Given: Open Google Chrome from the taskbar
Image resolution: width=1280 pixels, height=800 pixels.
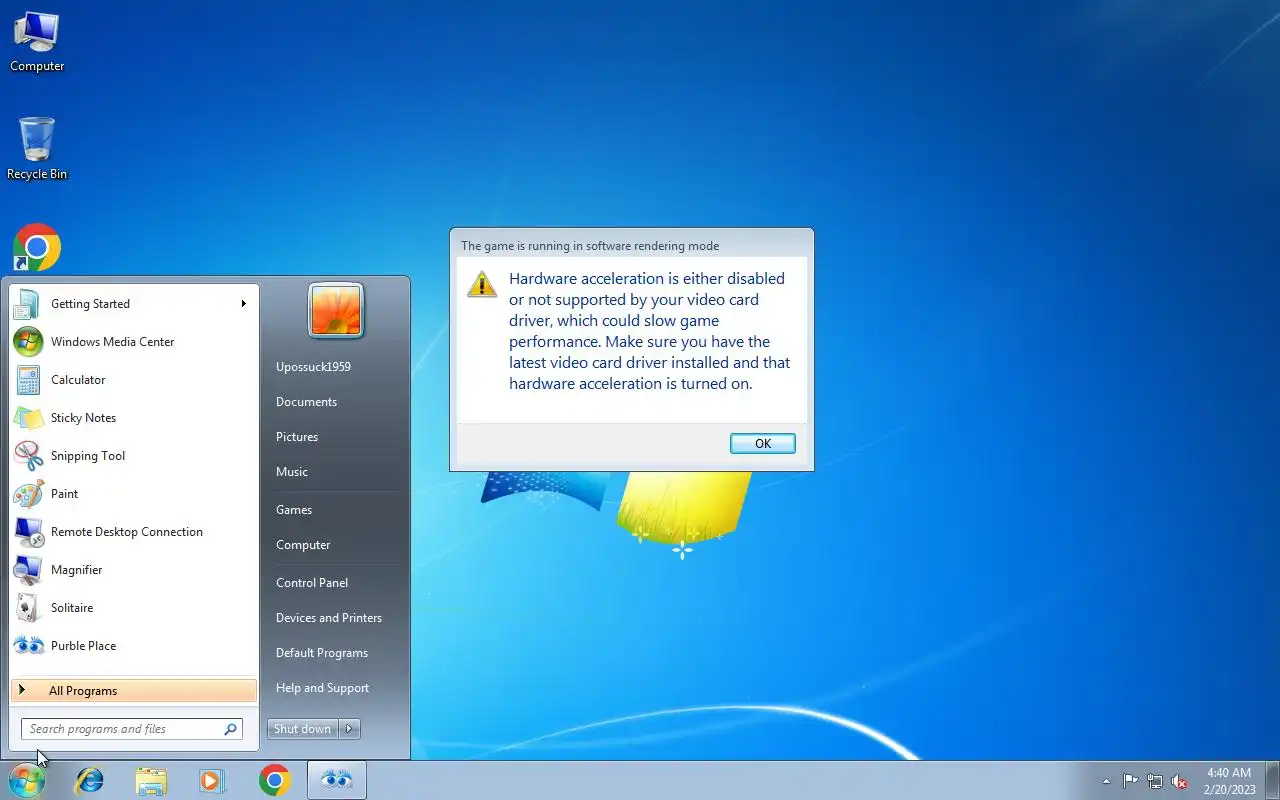Looking at the screenshot, I should 274,780.
